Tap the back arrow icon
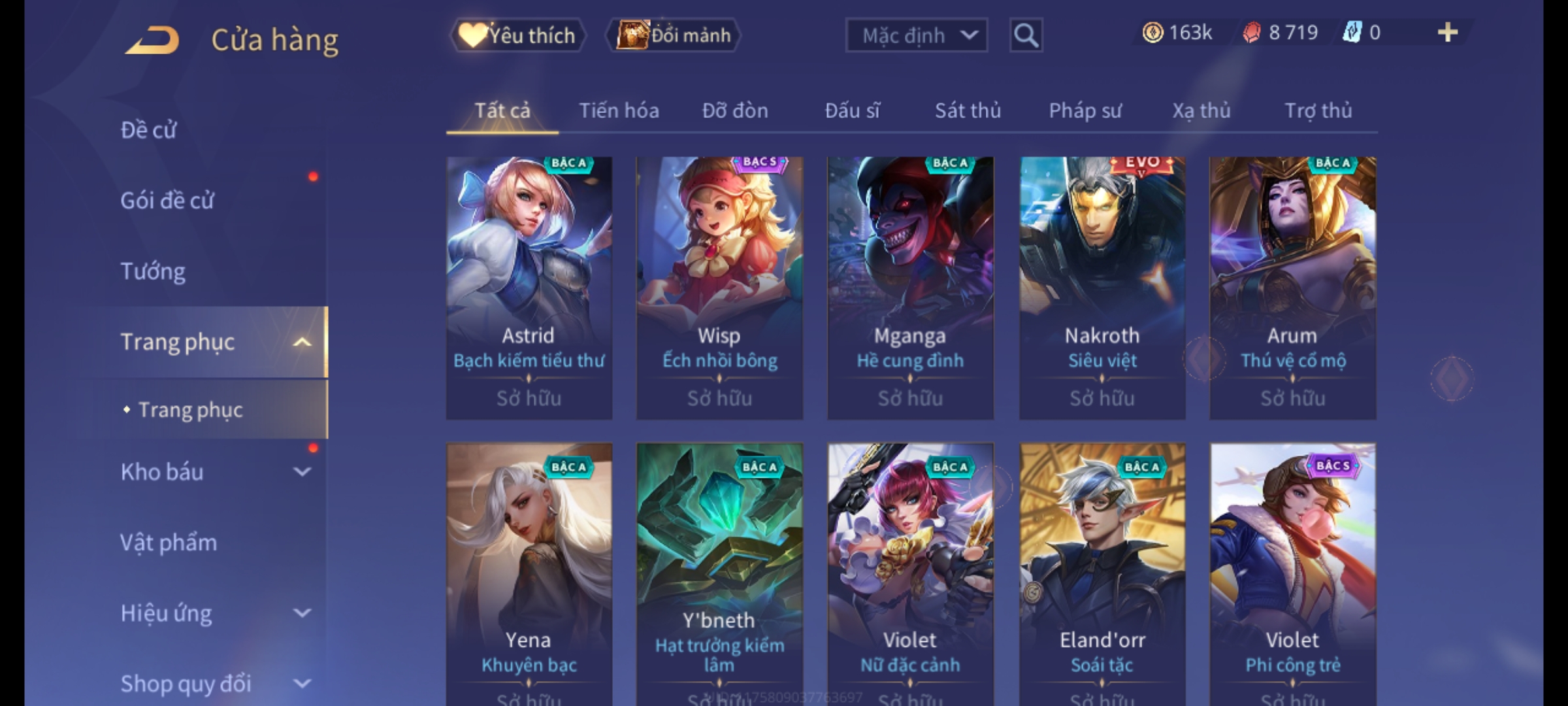Viewport: 1568px width, 706px height. [x=152, y=40]
